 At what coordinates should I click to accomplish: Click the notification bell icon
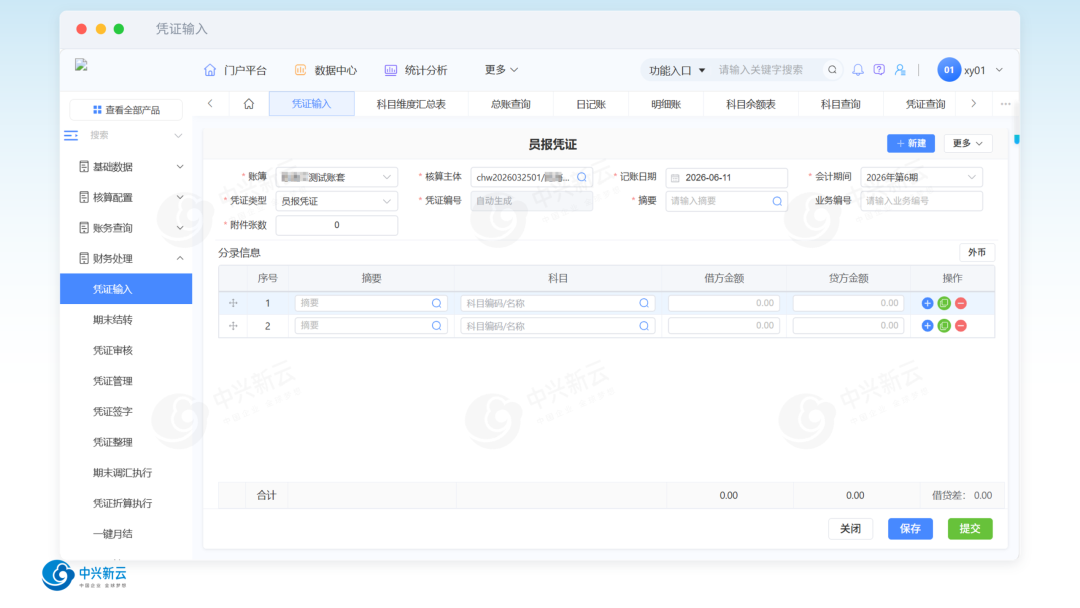pyautogui.click(x=858, y=70)
